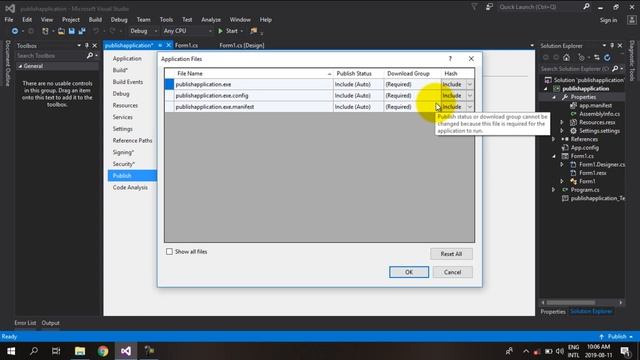Open the Any CPU platform dropdown
This screenshot has width=640, height=360.
187,31
